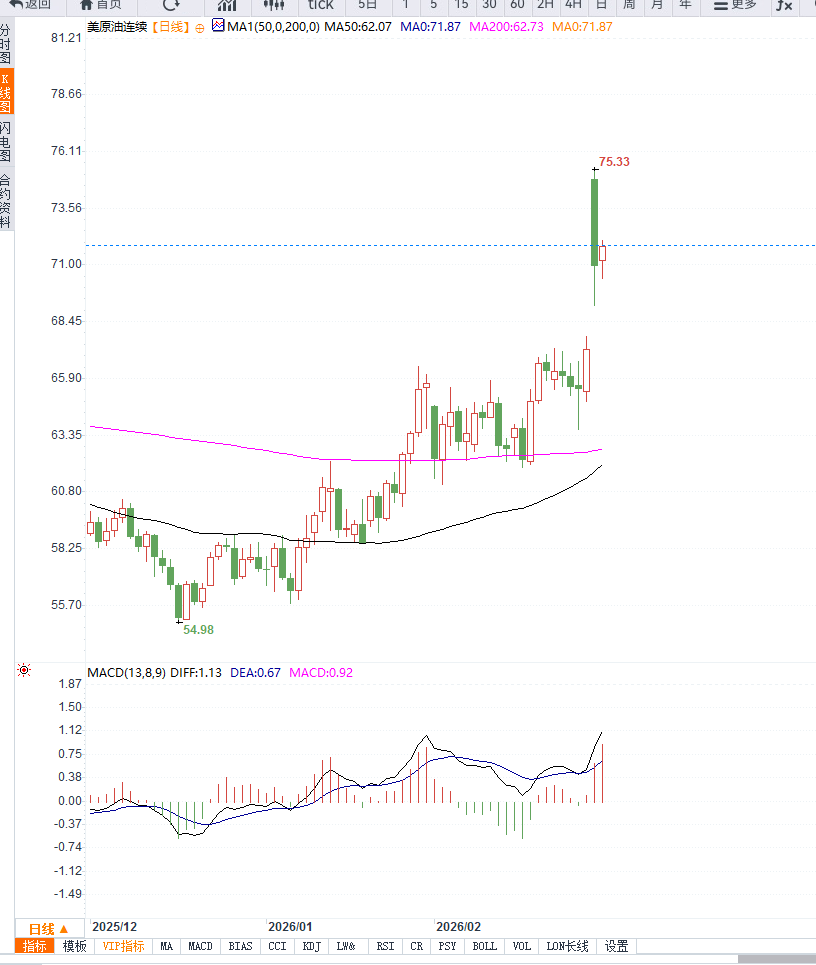Apply the CCI indicator
The height and width of the screenshot is (965, 816).
pos(278,946)
